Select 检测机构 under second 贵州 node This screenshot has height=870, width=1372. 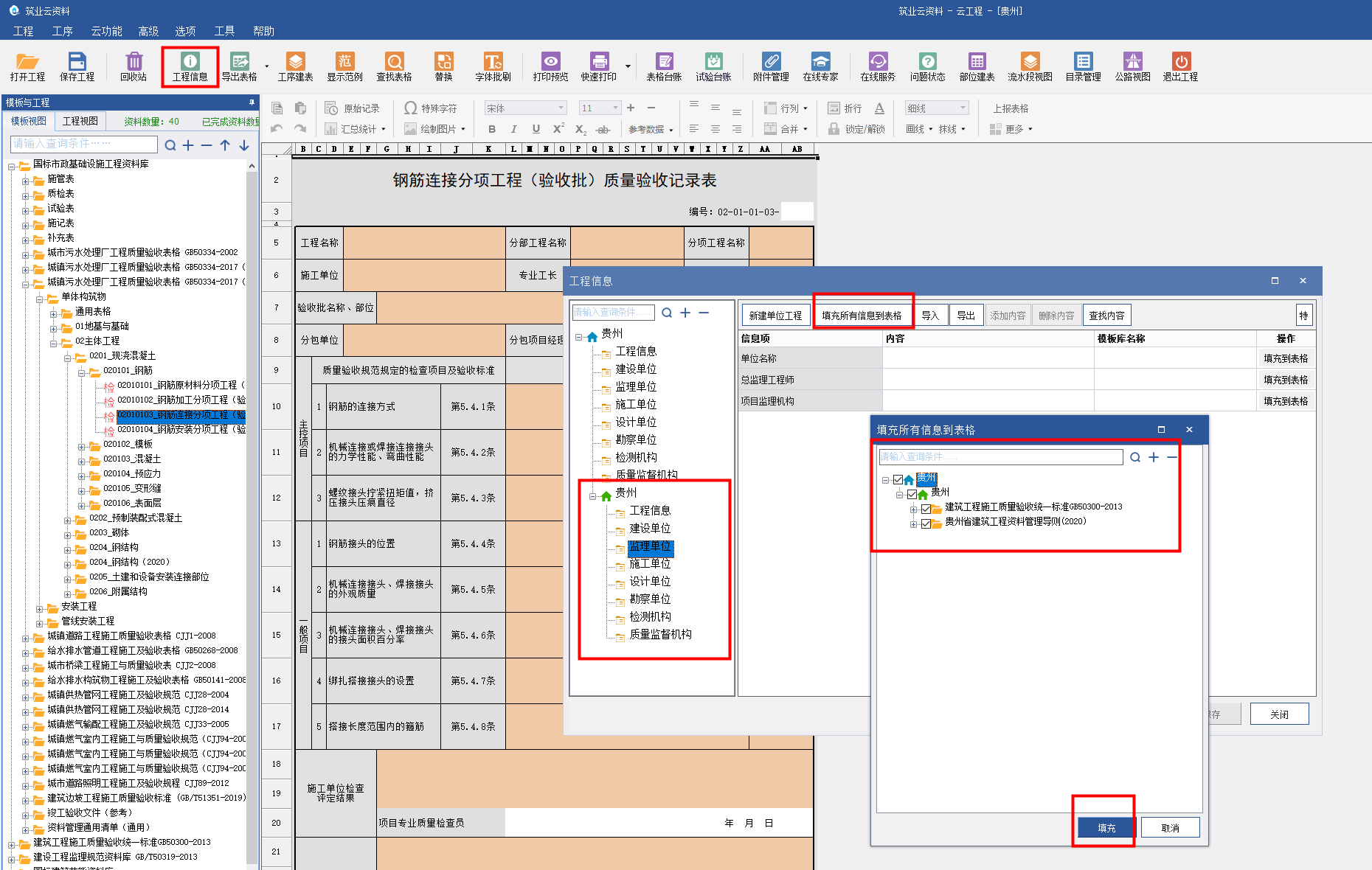[650, 617]
